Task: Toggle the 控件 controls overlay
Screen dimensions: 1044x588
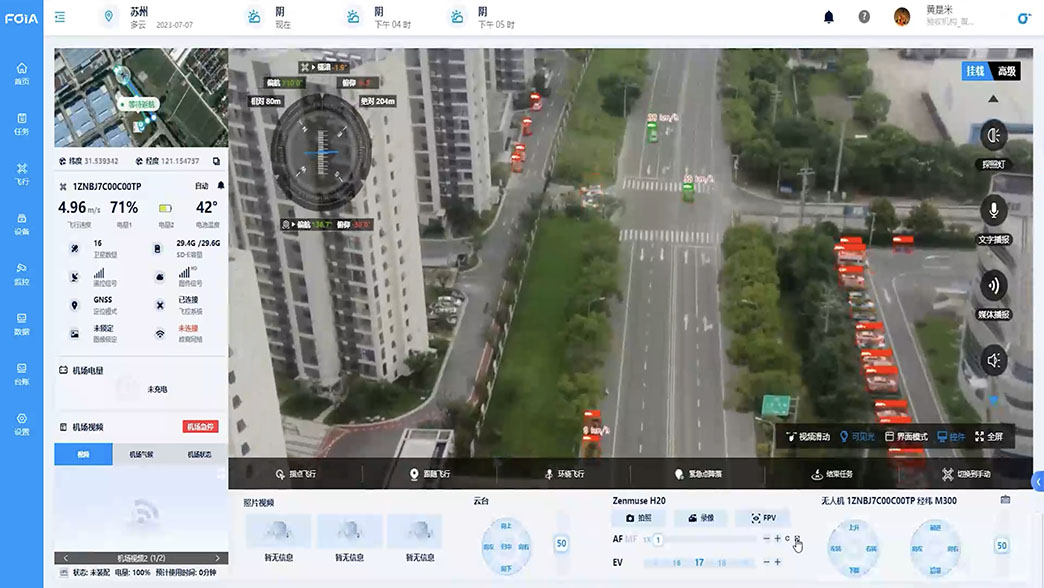Action: tap(950, 437)
